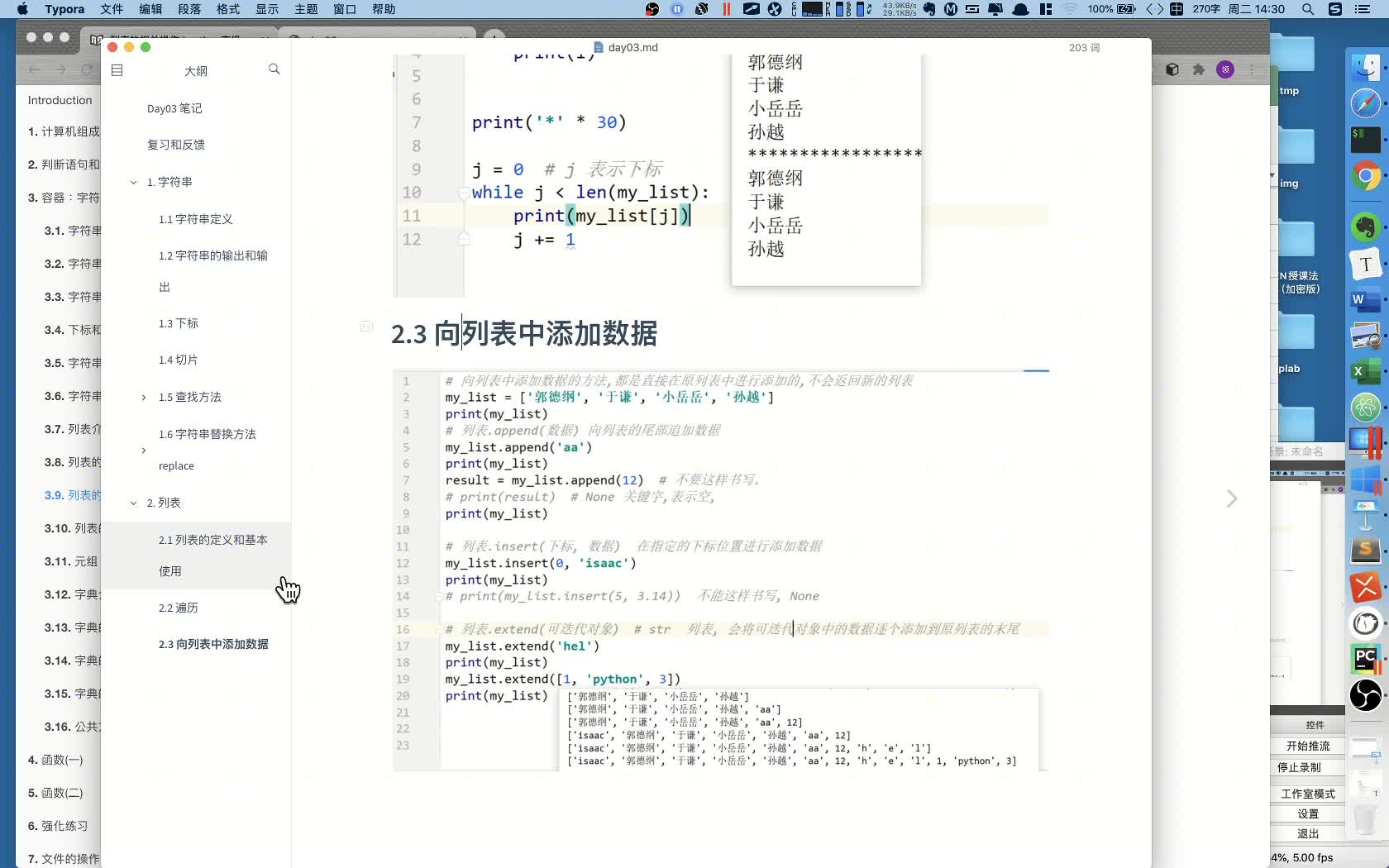Click the '2.3 向列表中添加数据' heading
Viewport: 1389px width, 868px height.
click(524, 334)
